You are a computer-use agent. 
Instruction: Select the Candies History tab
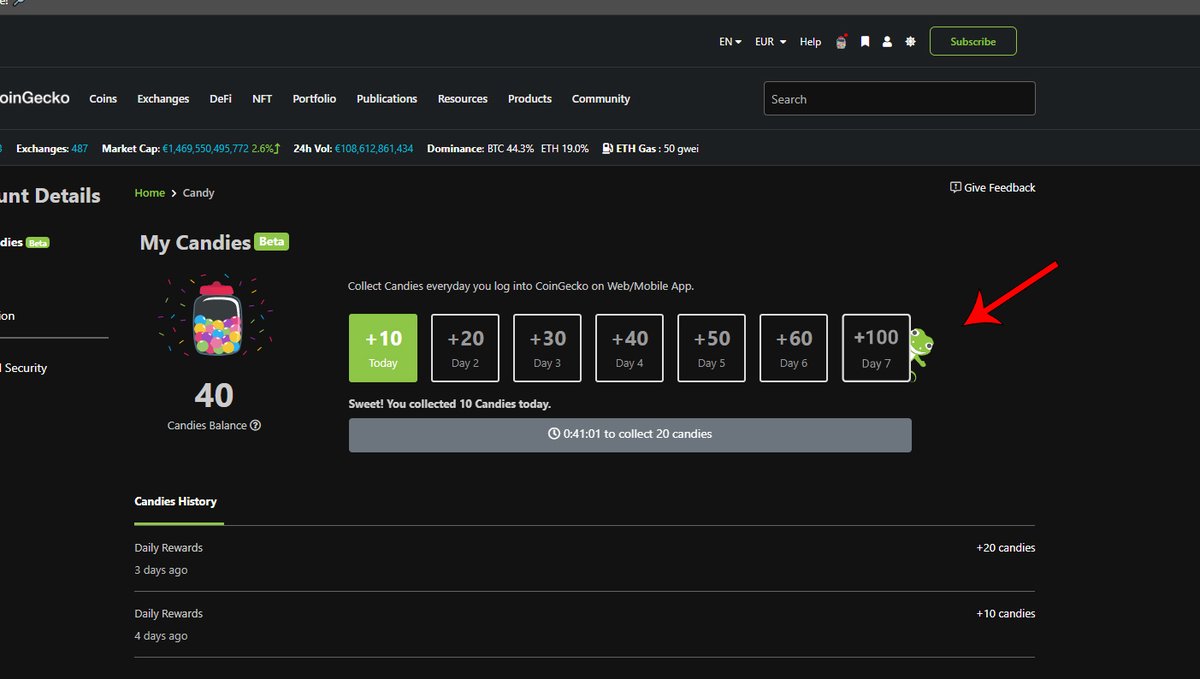click(176, 502)
